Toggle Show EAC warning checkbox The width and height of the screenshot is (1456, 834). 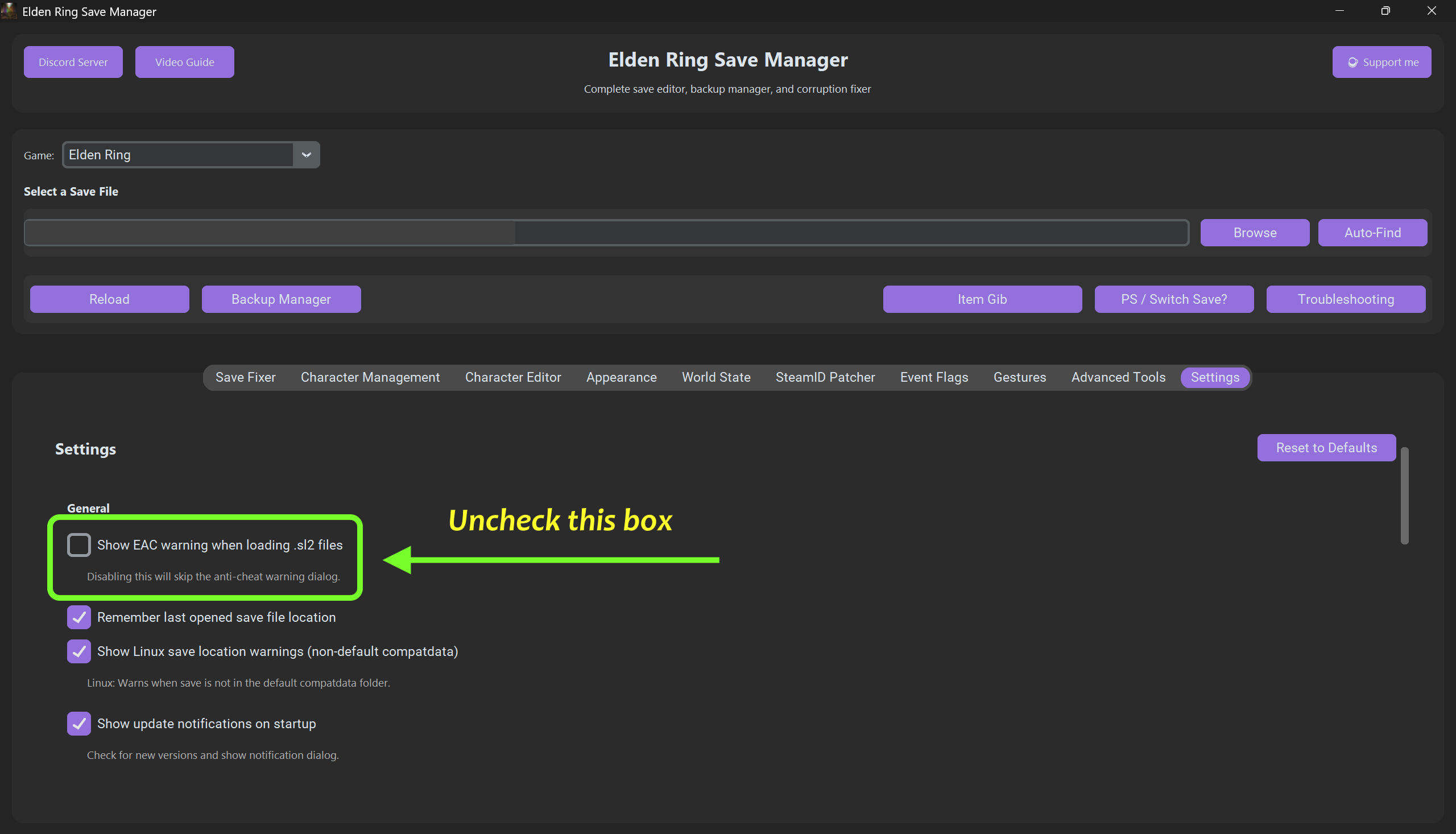tap(79, 545)
